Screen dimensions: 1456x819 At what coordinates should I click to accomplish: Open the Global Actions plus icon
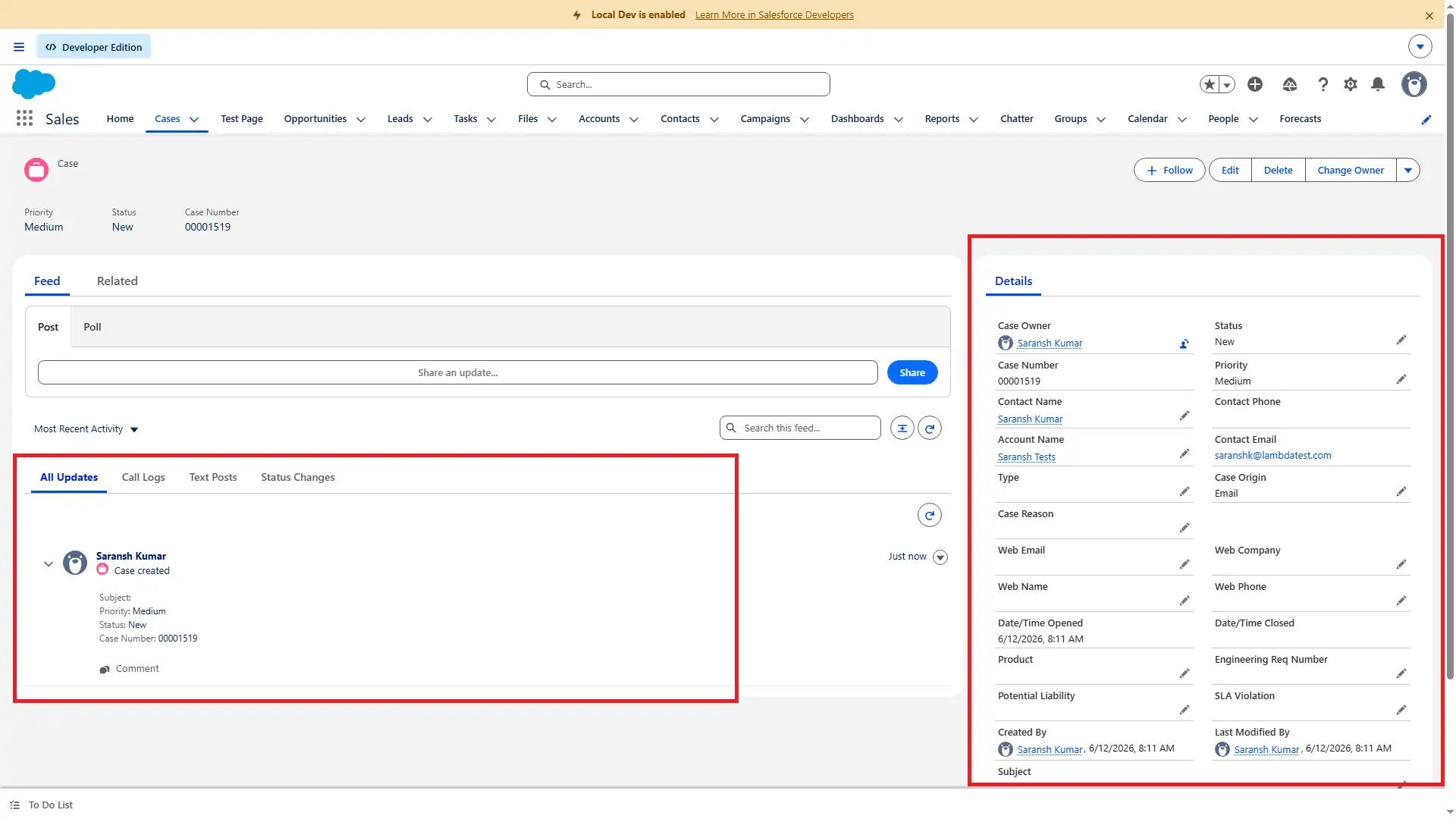1255,84
